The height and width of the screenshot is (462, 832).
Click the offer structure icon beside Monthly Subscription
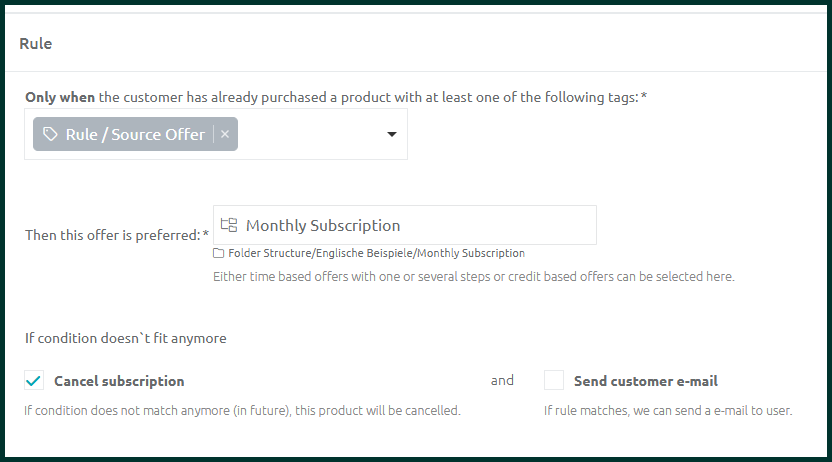coord(229,225)
